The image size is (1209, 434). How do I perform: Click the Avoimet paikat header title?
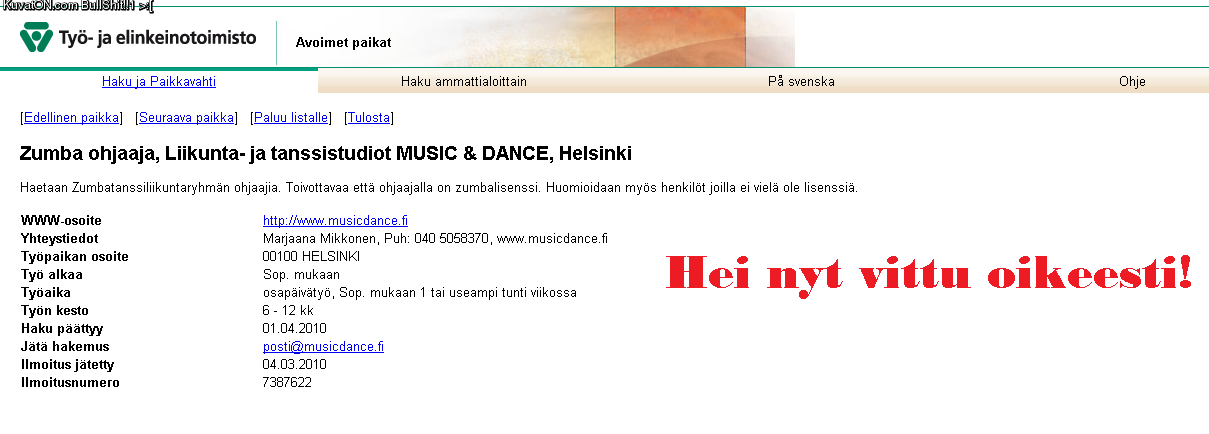(343, 42)
